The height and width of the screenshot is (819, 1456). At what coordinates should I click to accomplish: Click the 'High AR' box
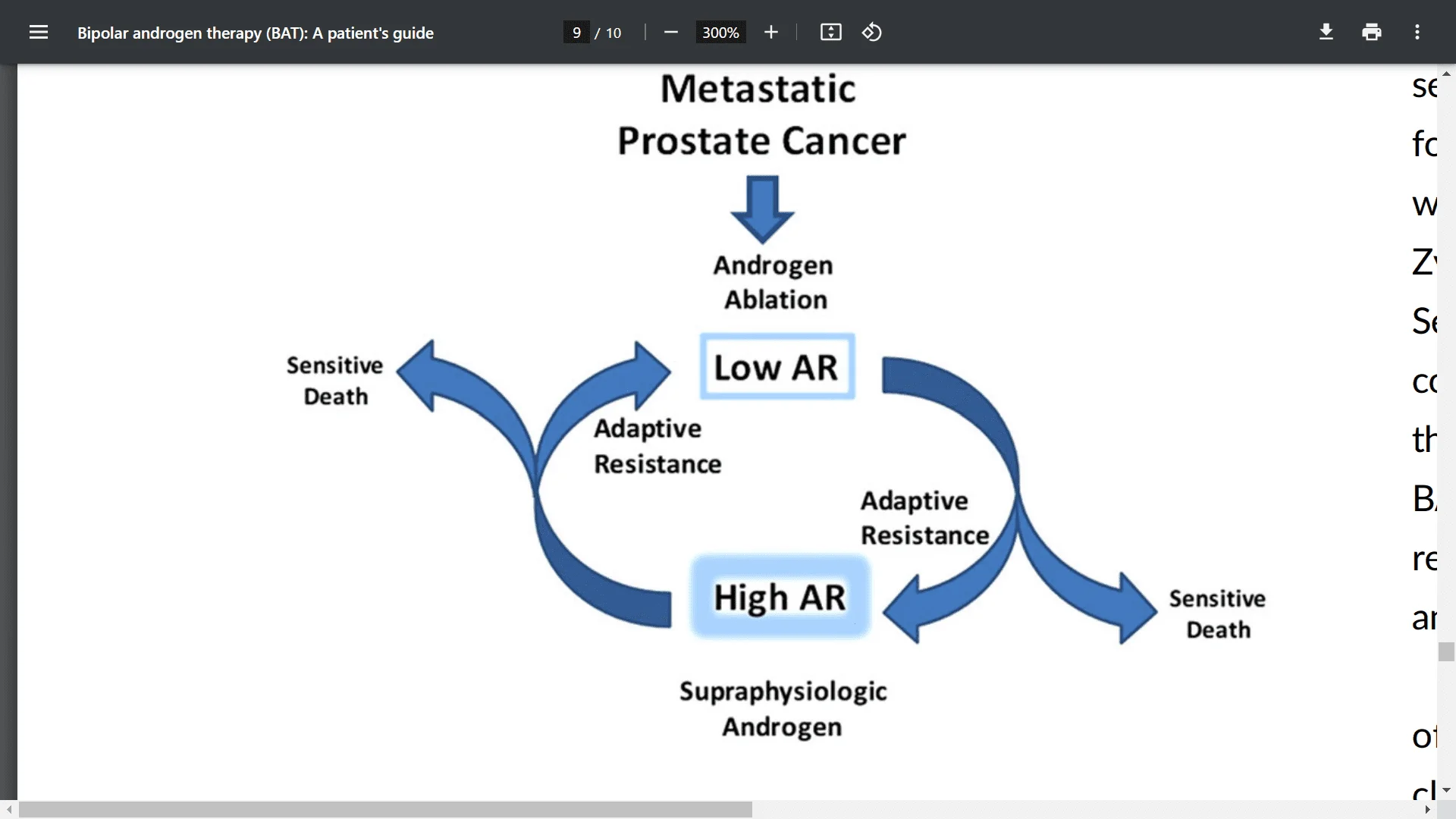pos(780,597)
